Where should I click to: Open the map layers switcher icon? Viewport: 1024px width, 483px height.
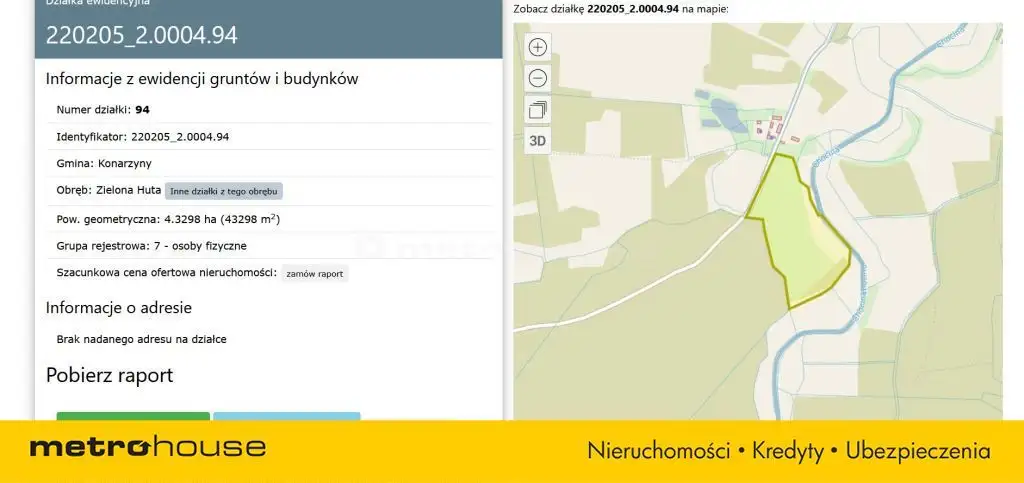click(x=538, y=109)
